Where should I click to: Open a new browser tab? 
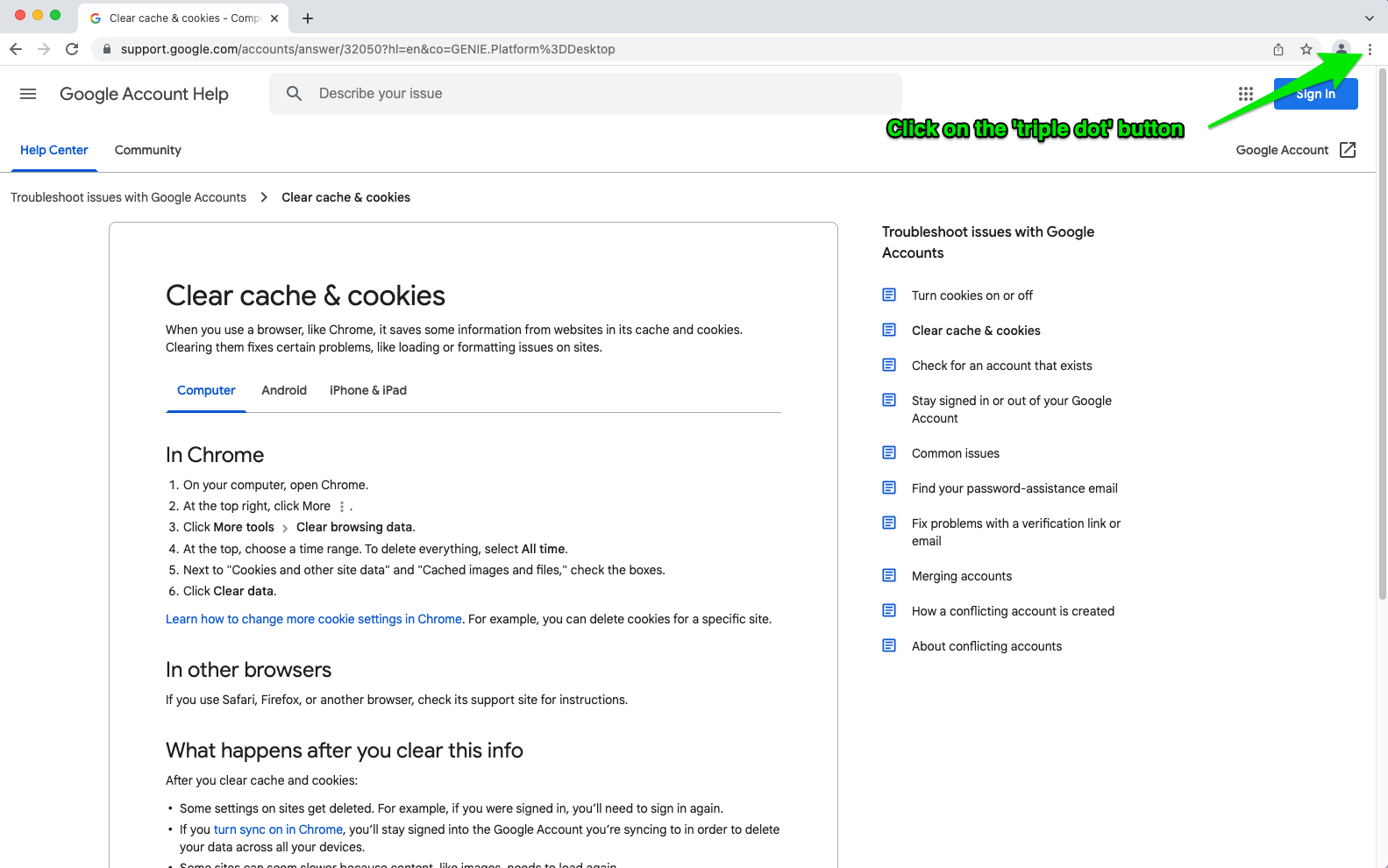tap(308, 18)
